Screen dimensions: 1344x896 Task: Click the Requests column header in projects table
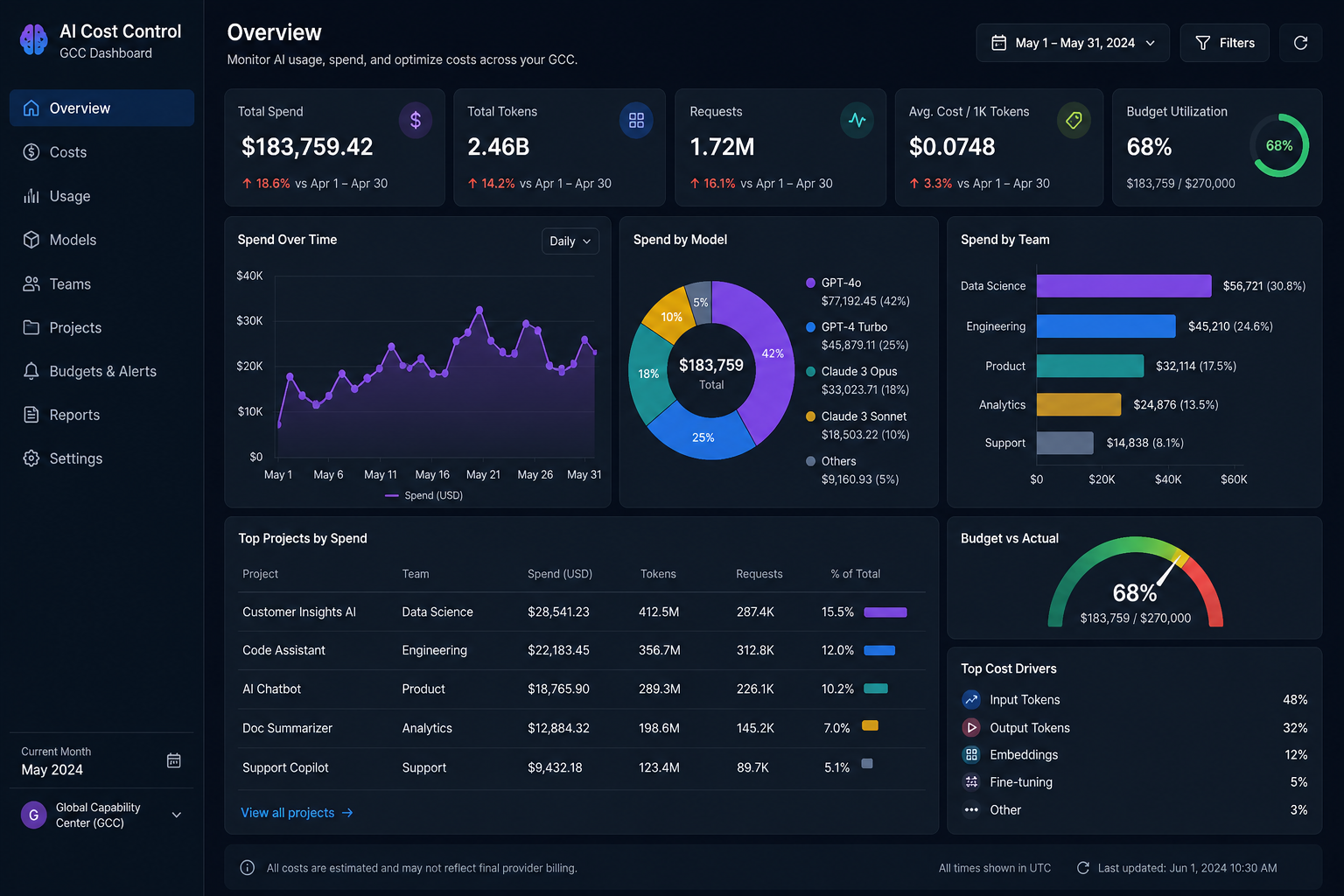[759, 574]
